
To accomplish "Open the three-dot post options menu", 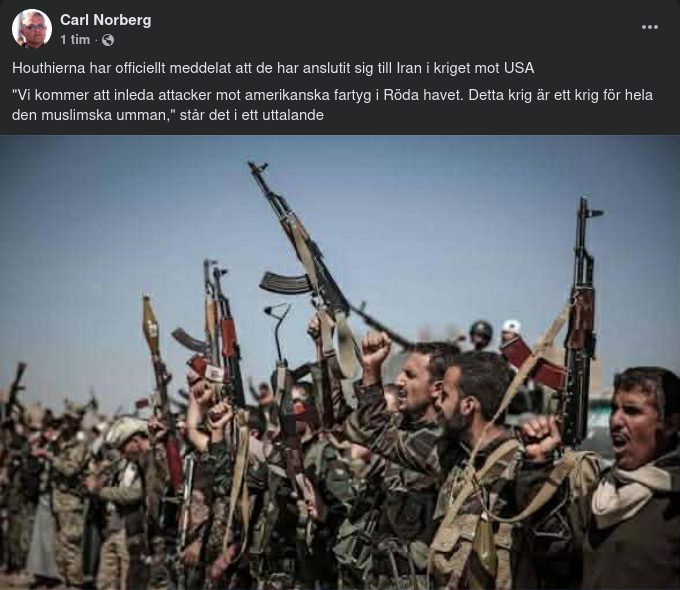I will pos(650,27).
